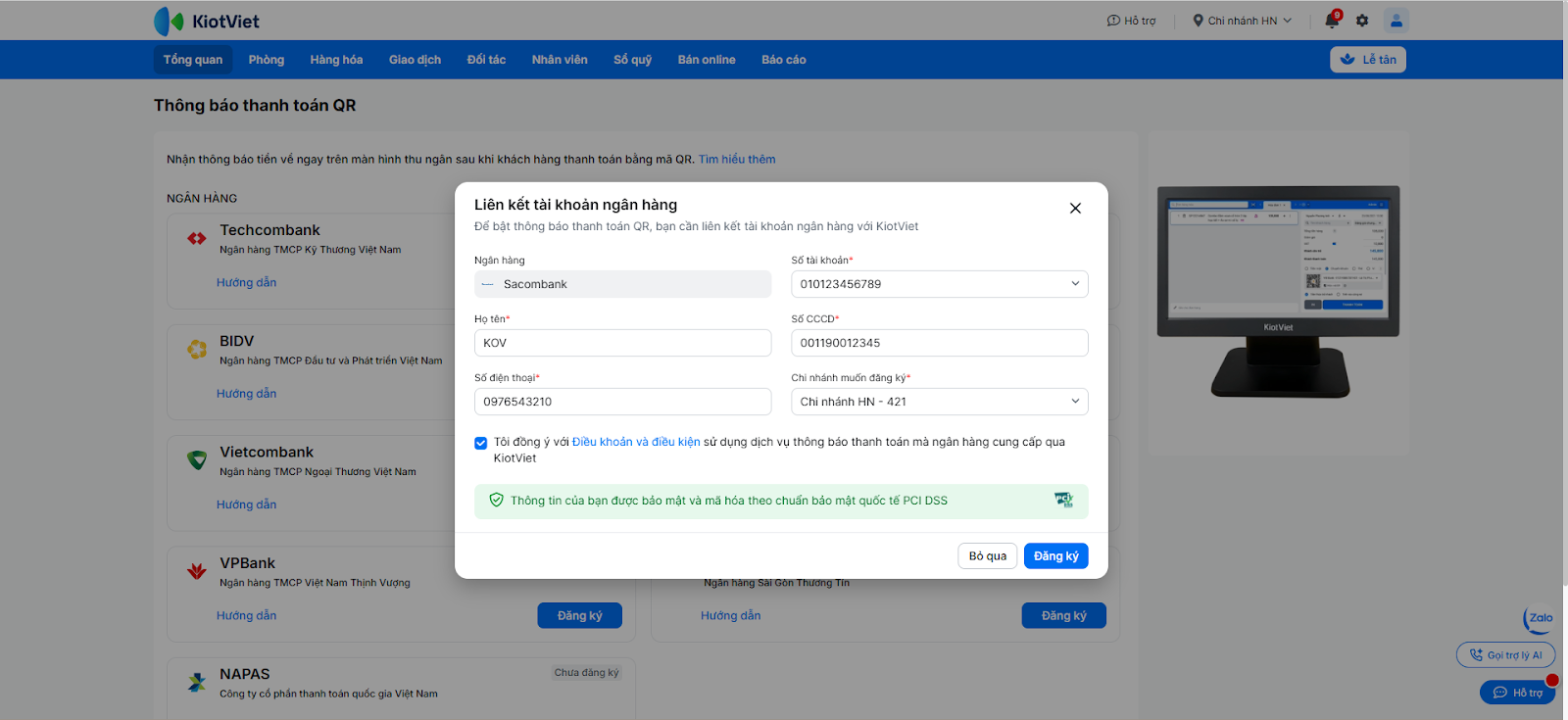Click the green security shield icon

point(496,500)
